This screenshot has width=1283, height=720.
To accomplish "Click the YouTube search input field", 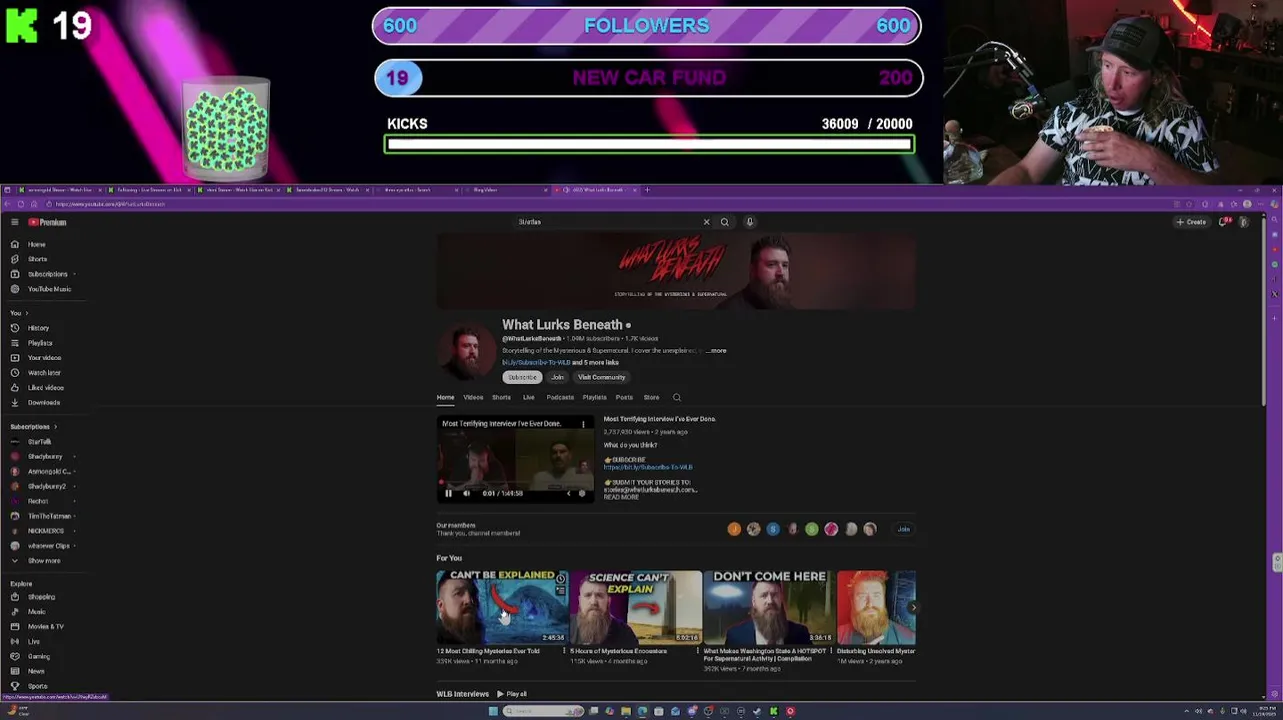I will [605, 222].
